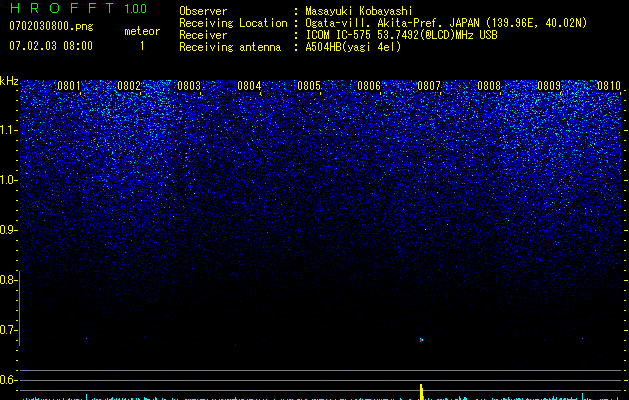
Task: Click the red meteor echo spot at 0807
Action: (421, 340)
